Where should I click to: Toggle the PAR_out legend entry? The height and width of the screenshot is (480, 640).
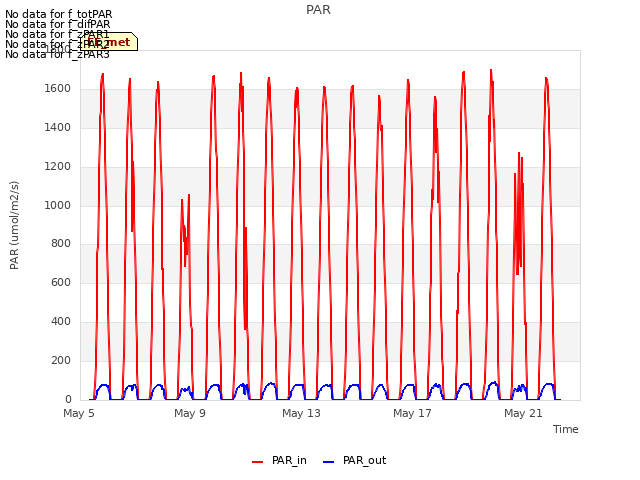pyautogui.click(x=355, y=460)
